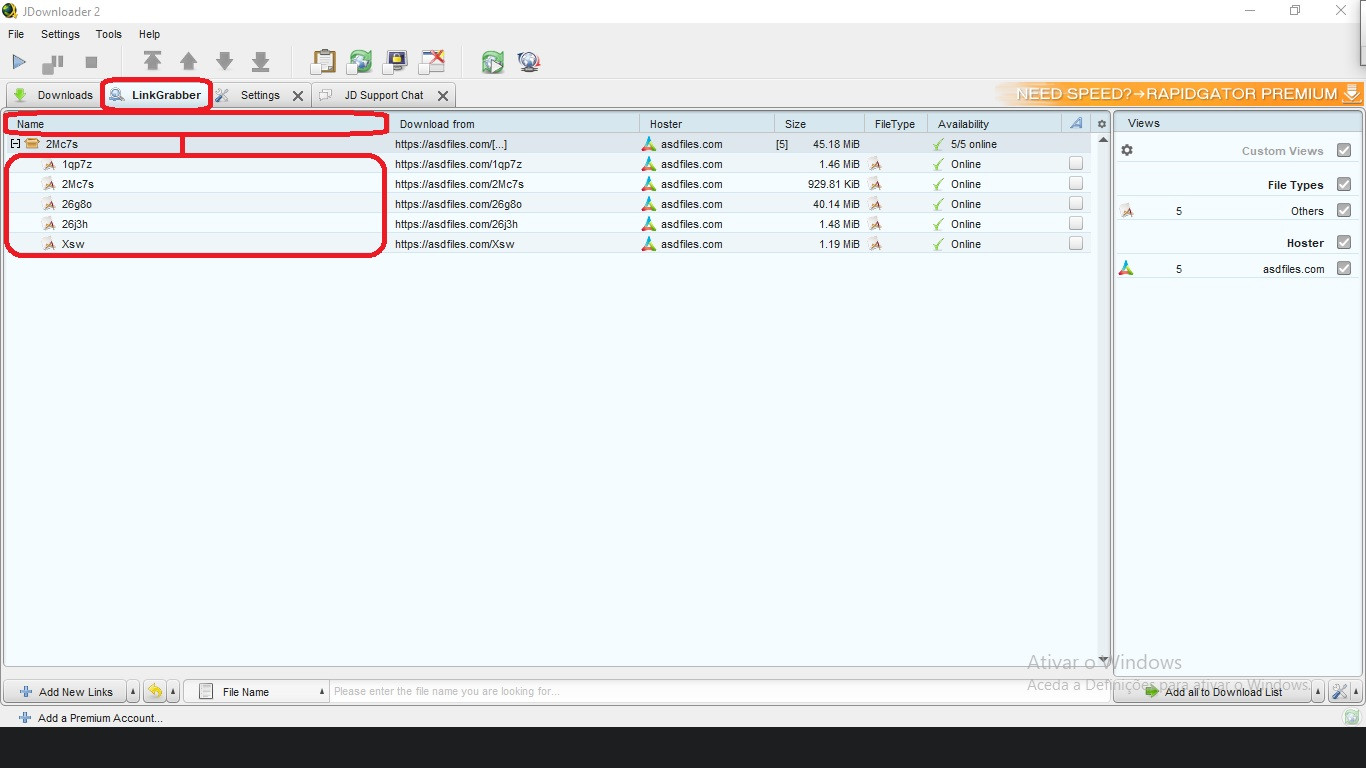The image size is (1366, 768).
Task: Close the Settings tab
Action: pos(298,96)
